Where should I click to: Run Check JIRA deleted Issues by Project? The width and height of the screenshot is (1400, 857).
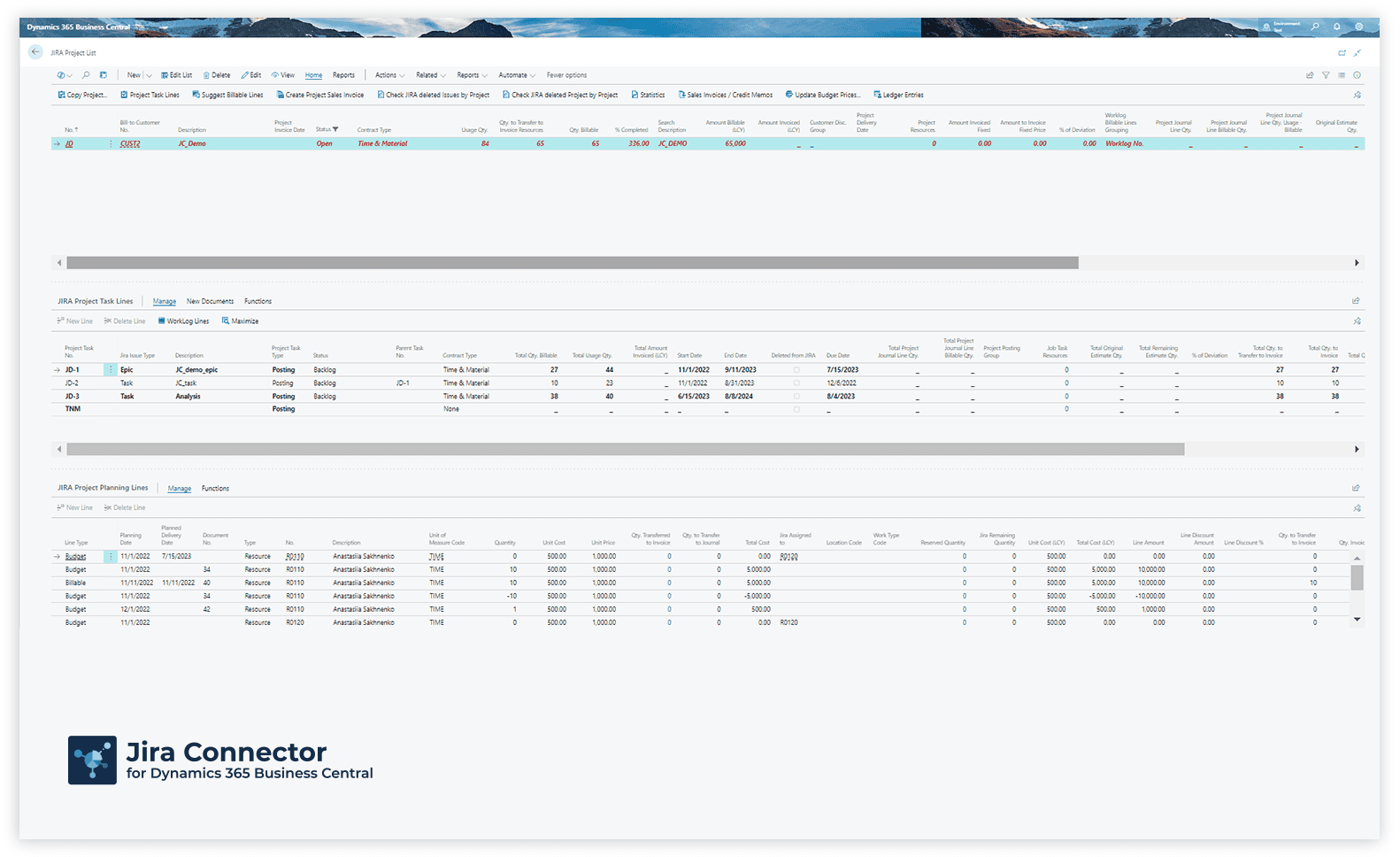(434, 95)
